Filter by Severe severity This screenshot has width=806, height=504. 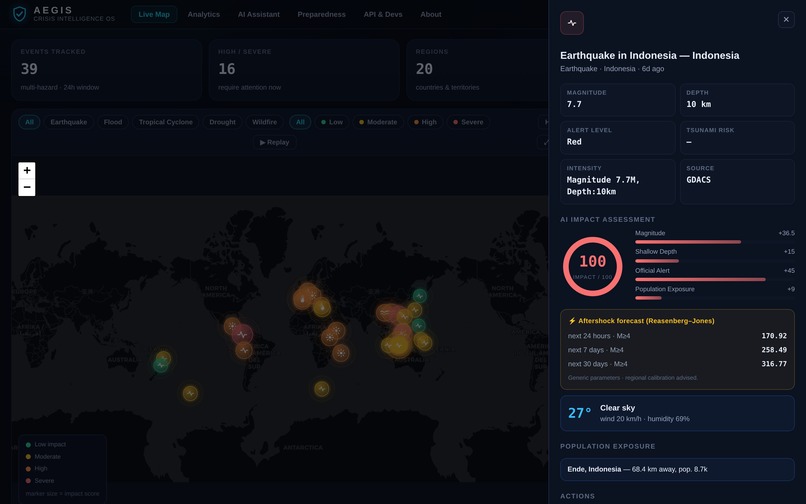(468, 122)
